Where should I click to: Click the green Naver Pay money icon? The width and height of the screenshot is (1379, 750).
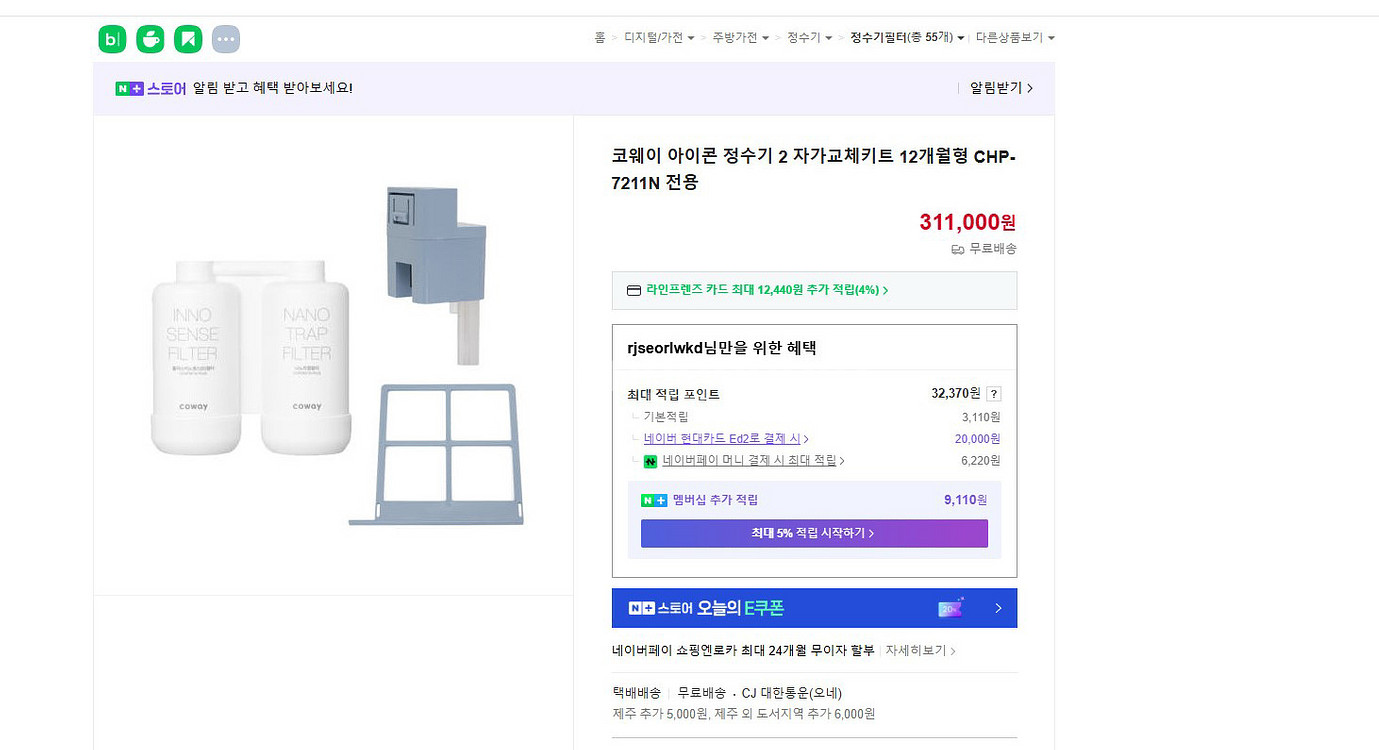650,461
